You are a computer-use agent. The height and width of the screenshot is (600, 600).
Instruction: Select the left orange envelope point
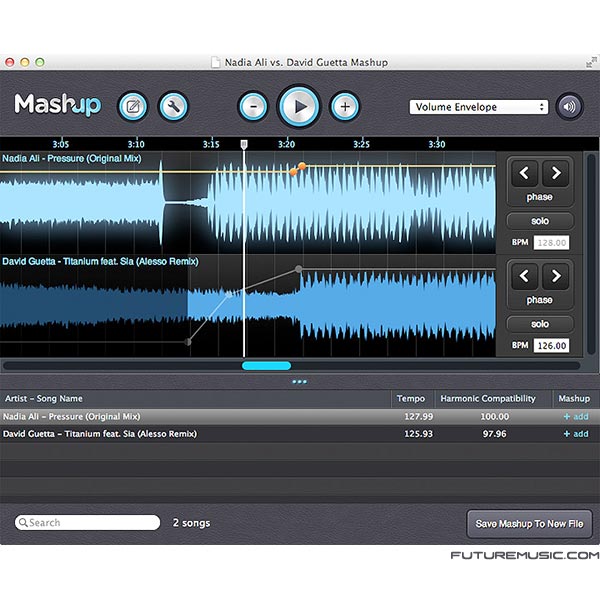click(x=293, y=172)
